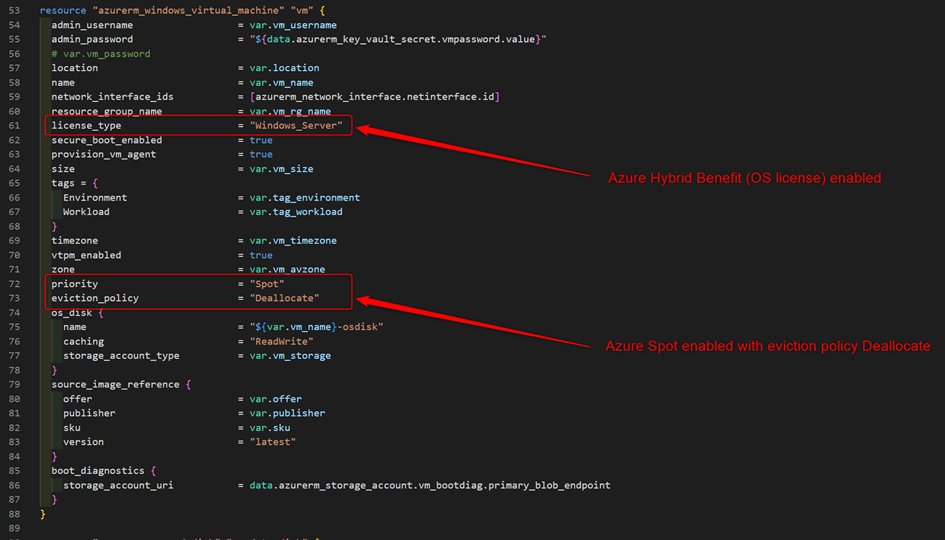The image size is (945, 540).
Task: Click the provision_vm_agent attribute
Action: point(104,154)
